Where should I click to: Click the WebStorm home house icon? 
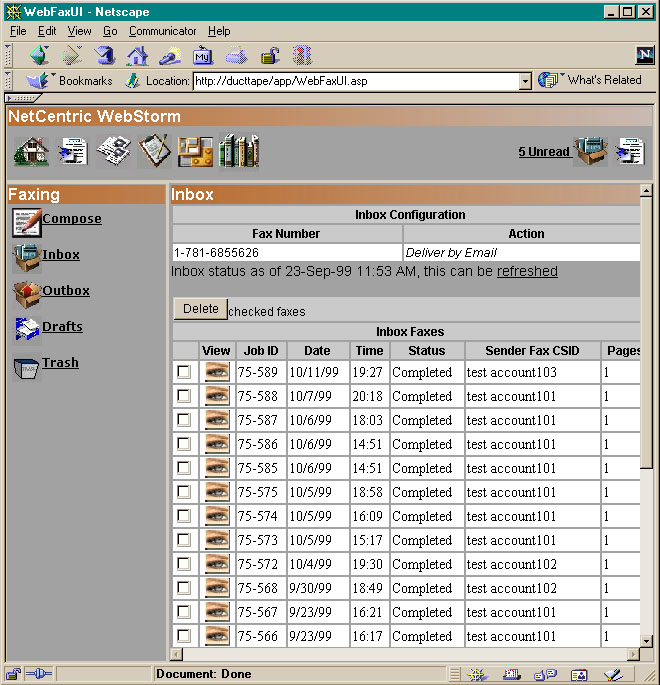(x=30, y=152)
